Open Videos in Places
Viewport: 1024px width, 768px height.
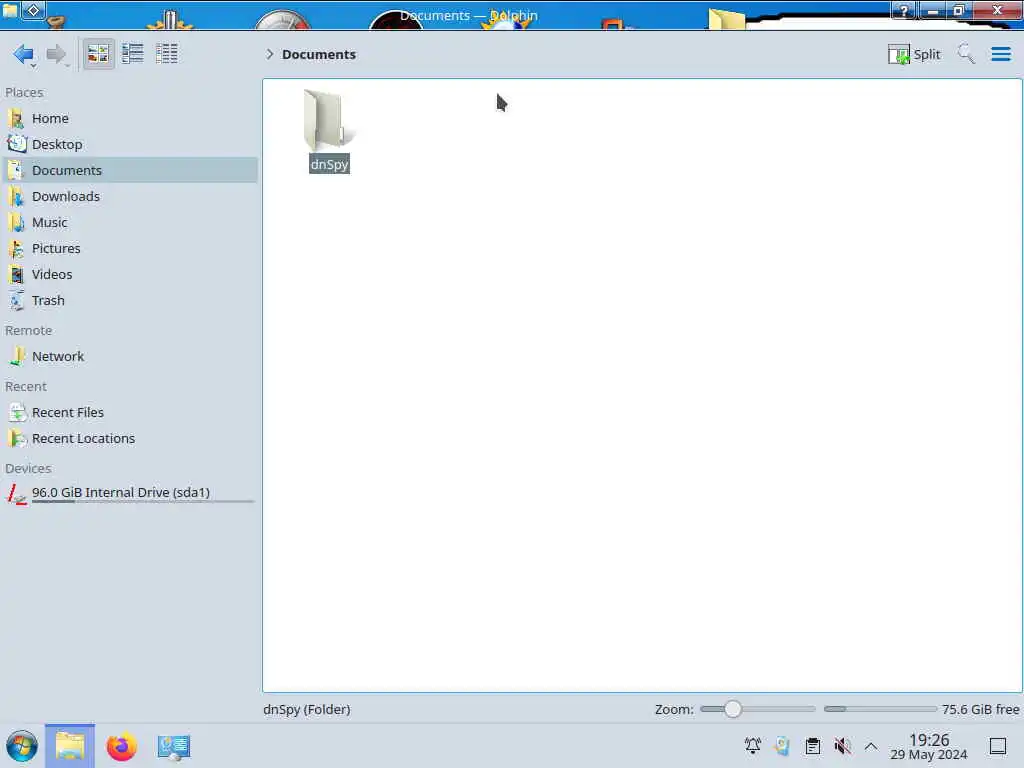point(130,275)
